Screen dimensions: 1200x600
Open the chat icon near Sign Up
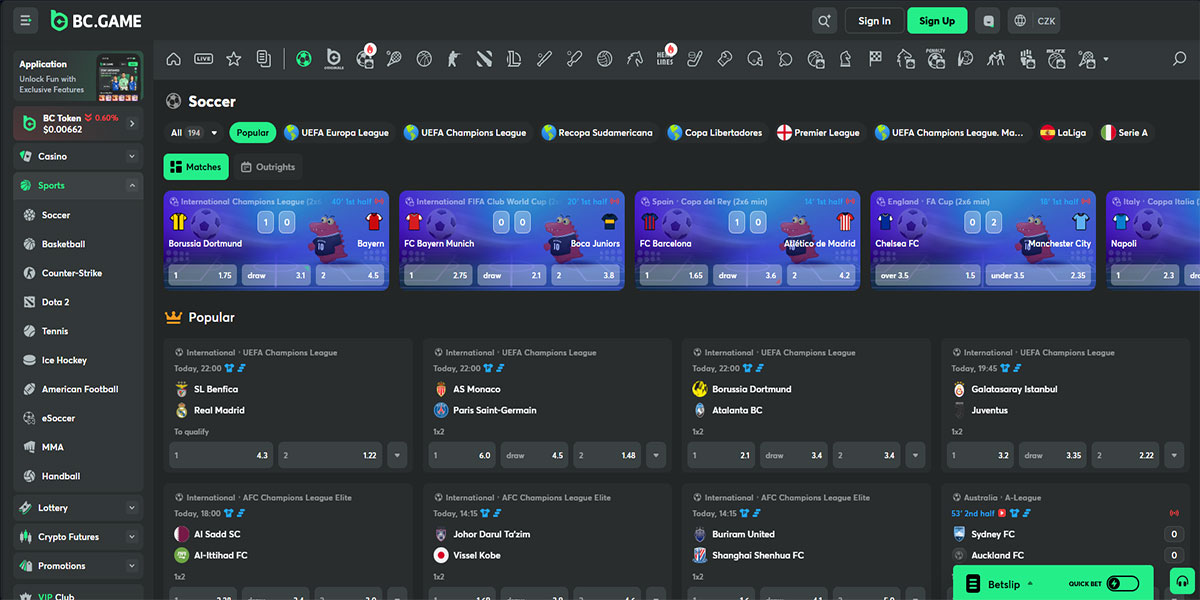point(989,21)
